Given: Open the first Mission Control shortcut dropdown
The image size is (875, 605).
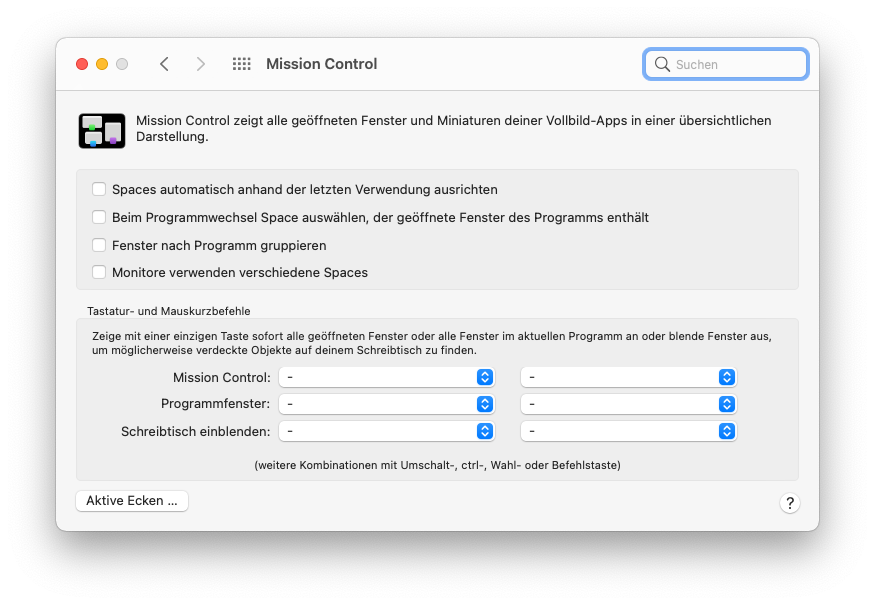Looking at the screenshot, I should 386,377.
